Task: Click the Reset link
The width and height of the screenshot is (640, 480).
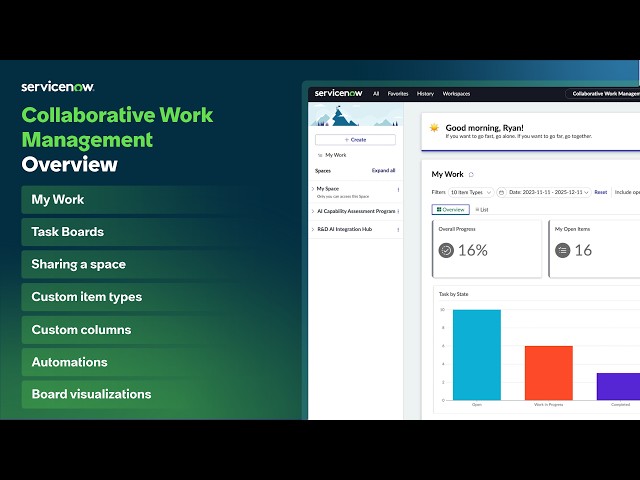Action: [x=600, y=192]
